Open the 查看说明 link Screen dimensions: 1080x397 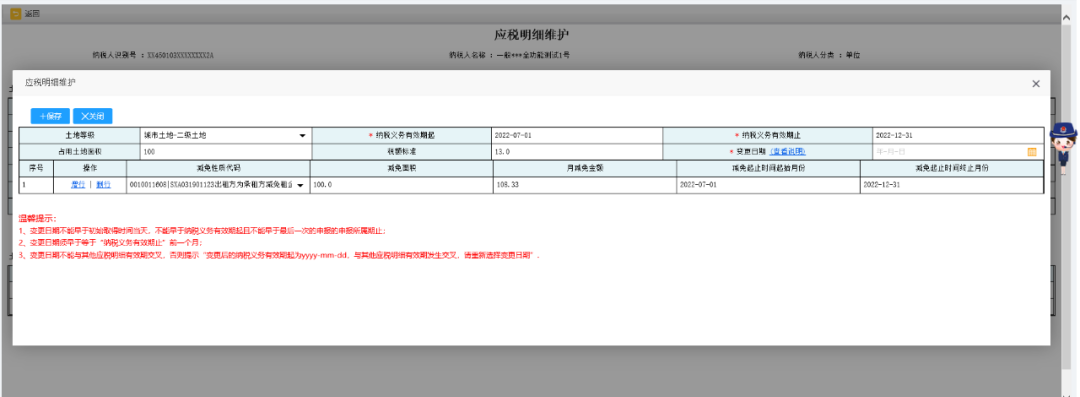point(787,152)
